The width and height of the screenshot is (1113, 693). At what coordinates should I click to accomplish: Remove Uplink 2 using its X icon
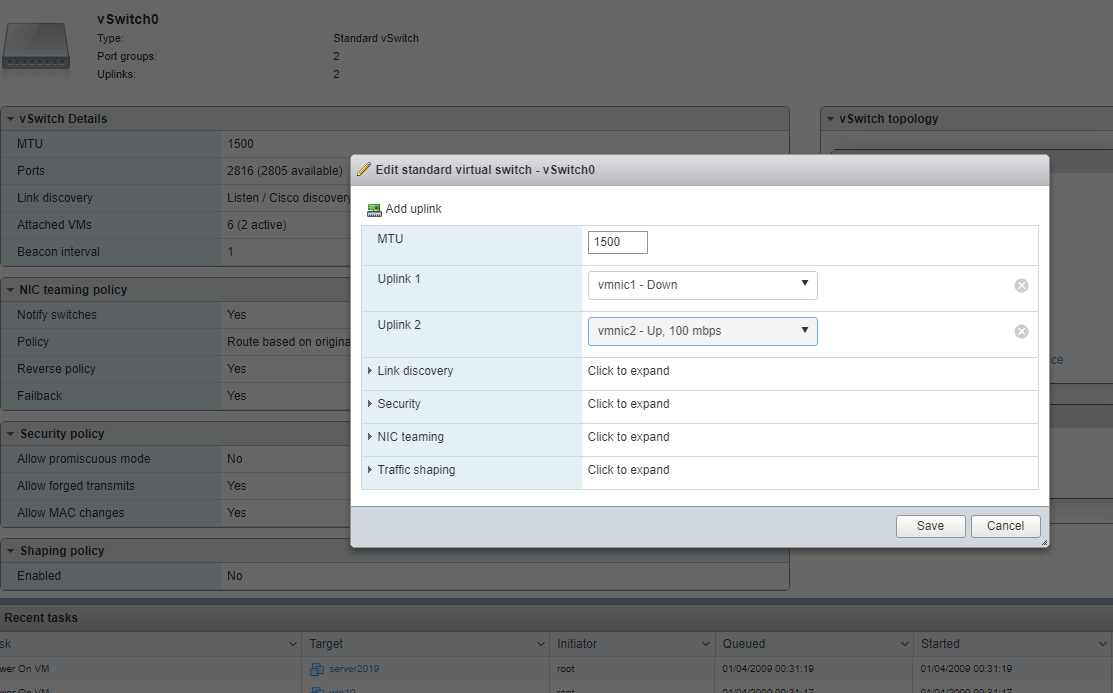pyautogui.click(x=1021, y=331)
